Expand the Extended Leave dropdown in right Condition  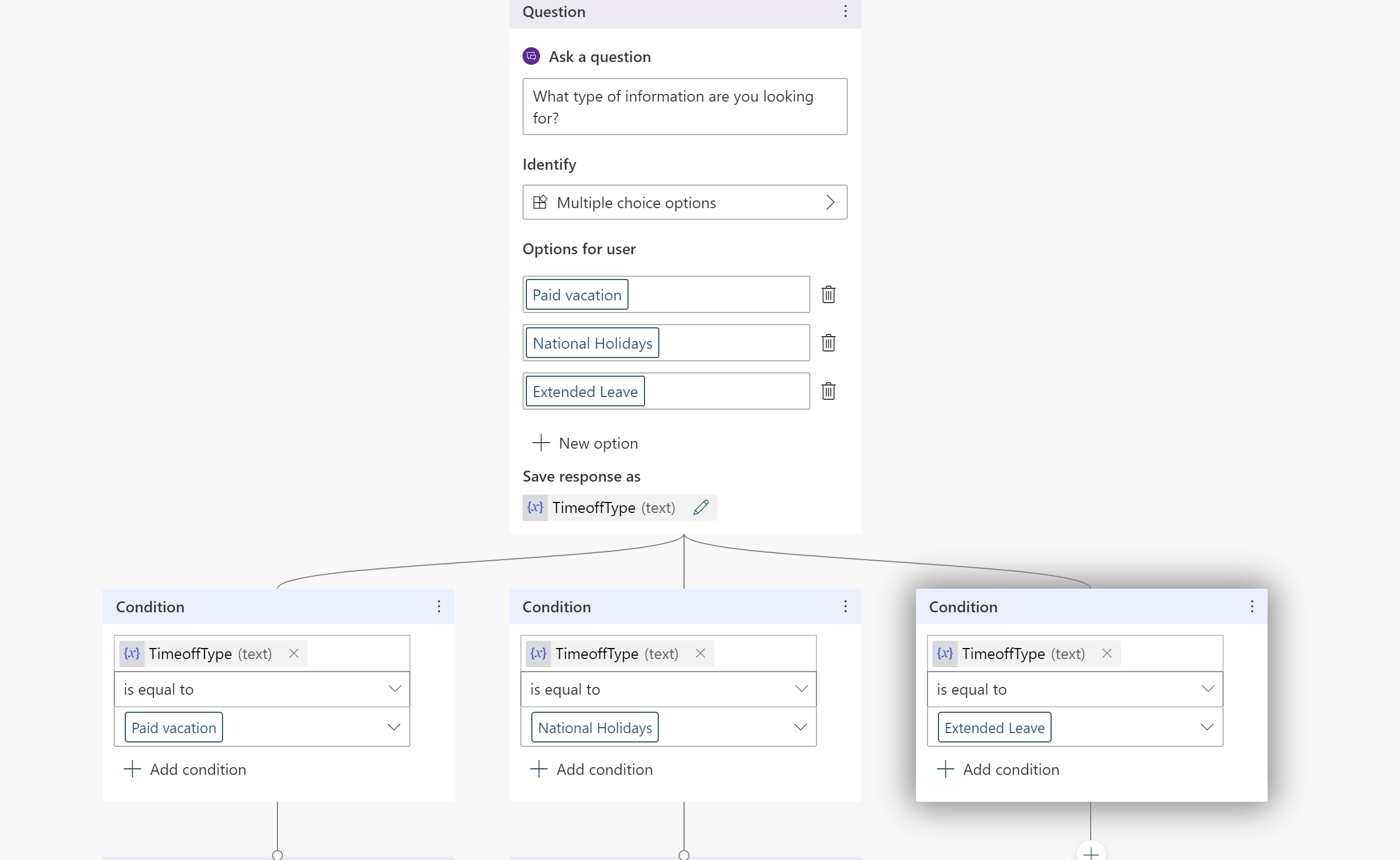click(1208, 728)
